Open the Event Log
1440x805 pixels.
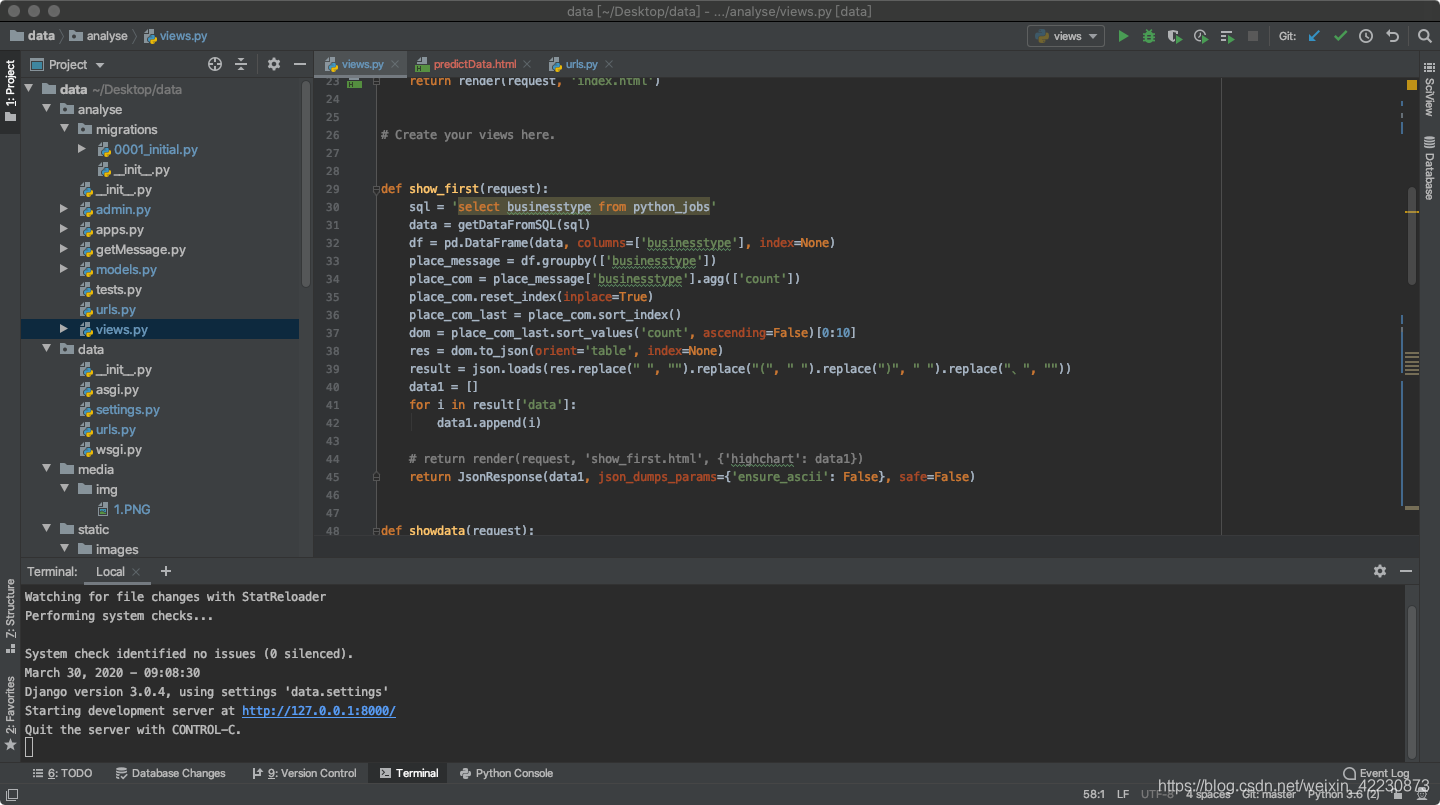pyautogui.click(x=1376, y=773)
